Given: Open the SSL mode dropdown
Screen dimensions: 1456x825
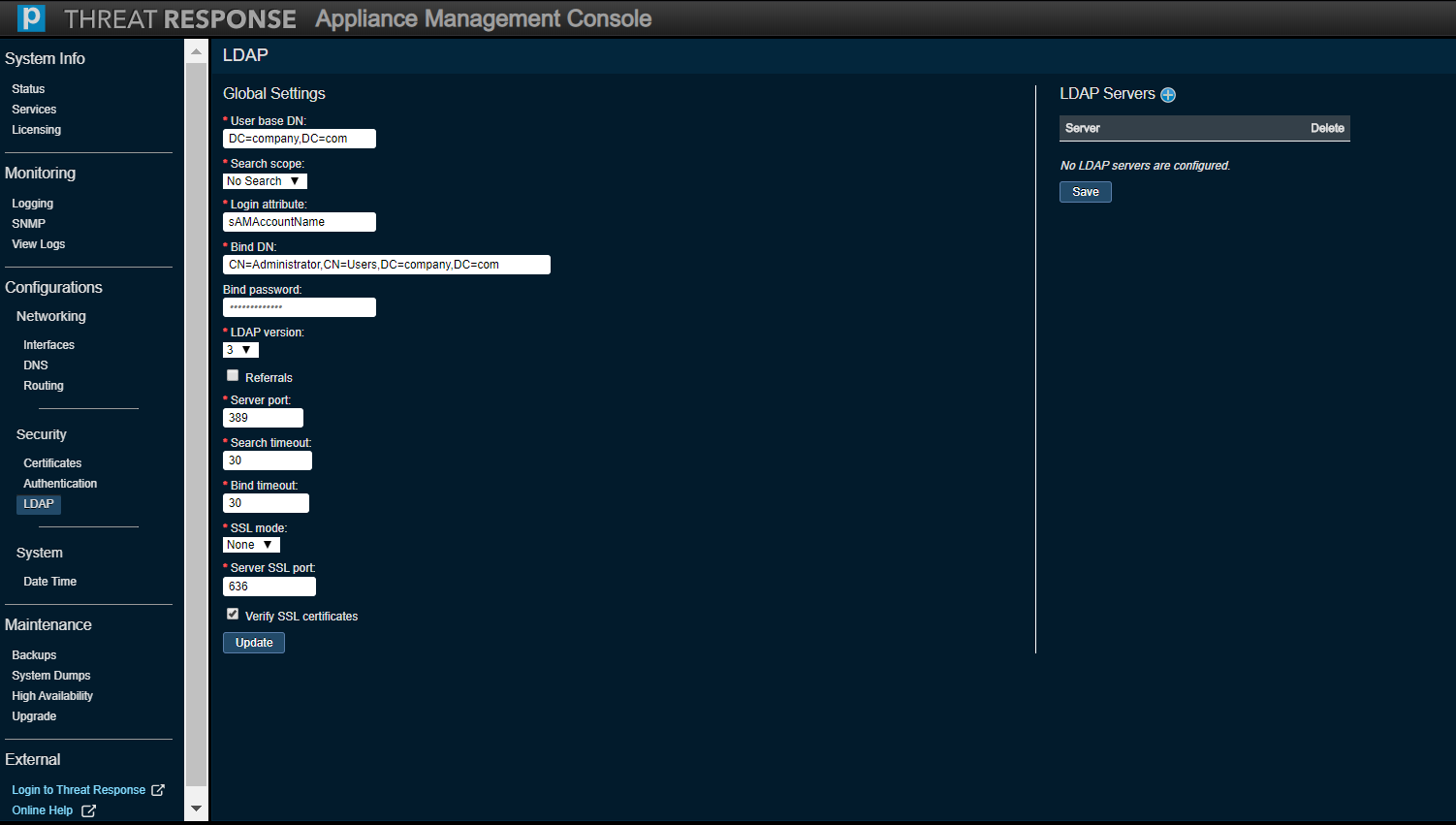Looking at the screenshot, I should (251, 545).
